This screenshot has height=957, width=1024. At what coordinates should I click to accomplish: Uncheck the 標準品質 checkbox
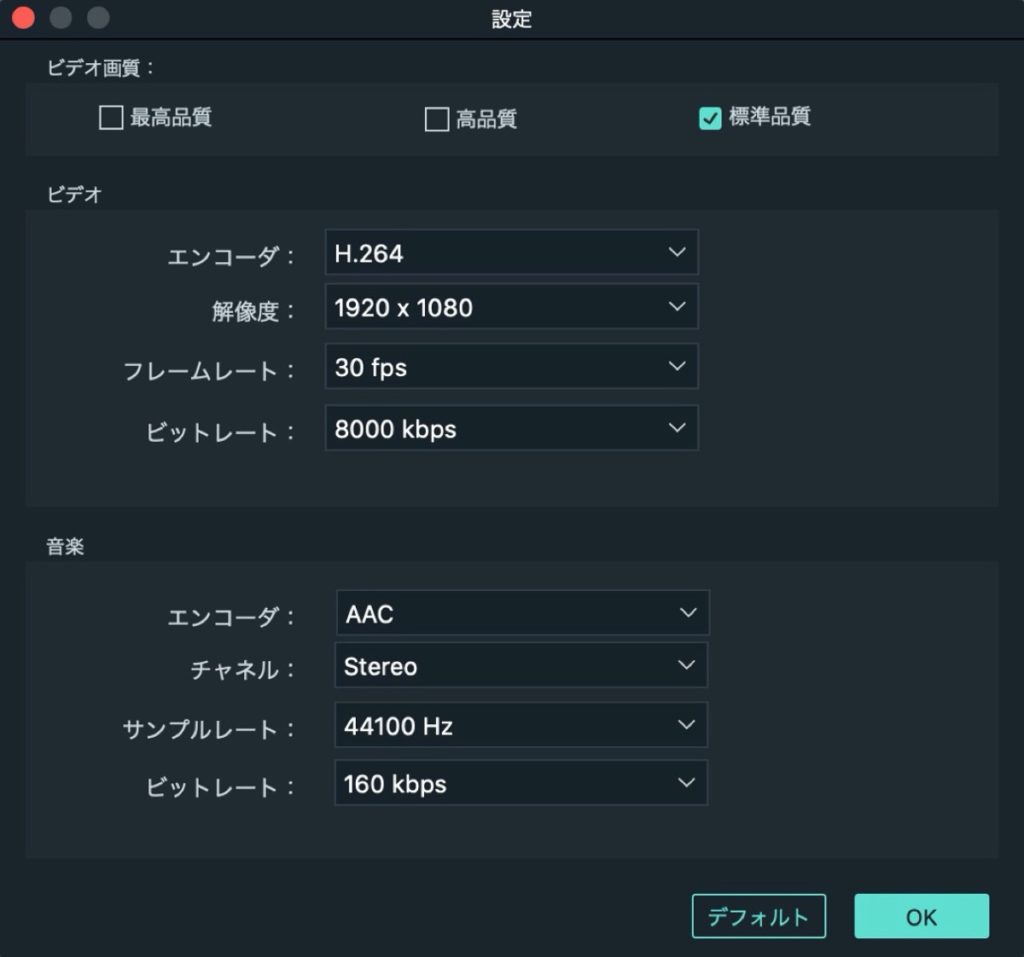pos(710,118)
